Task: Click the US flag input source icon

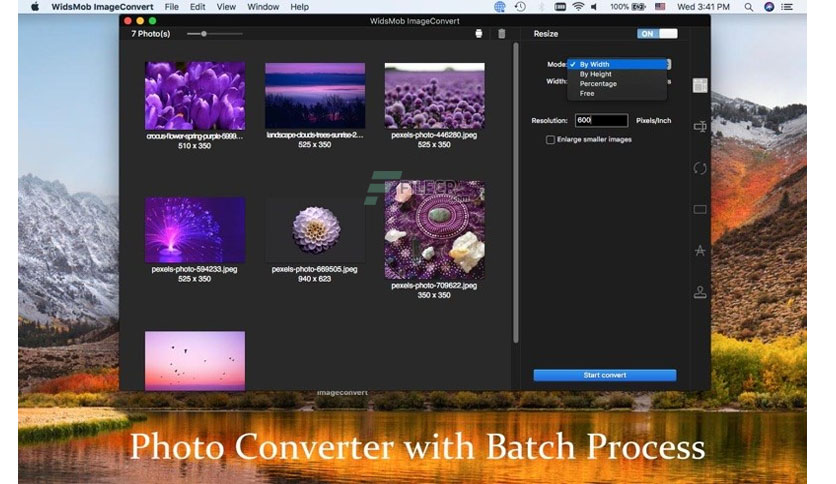Action: 660,7
